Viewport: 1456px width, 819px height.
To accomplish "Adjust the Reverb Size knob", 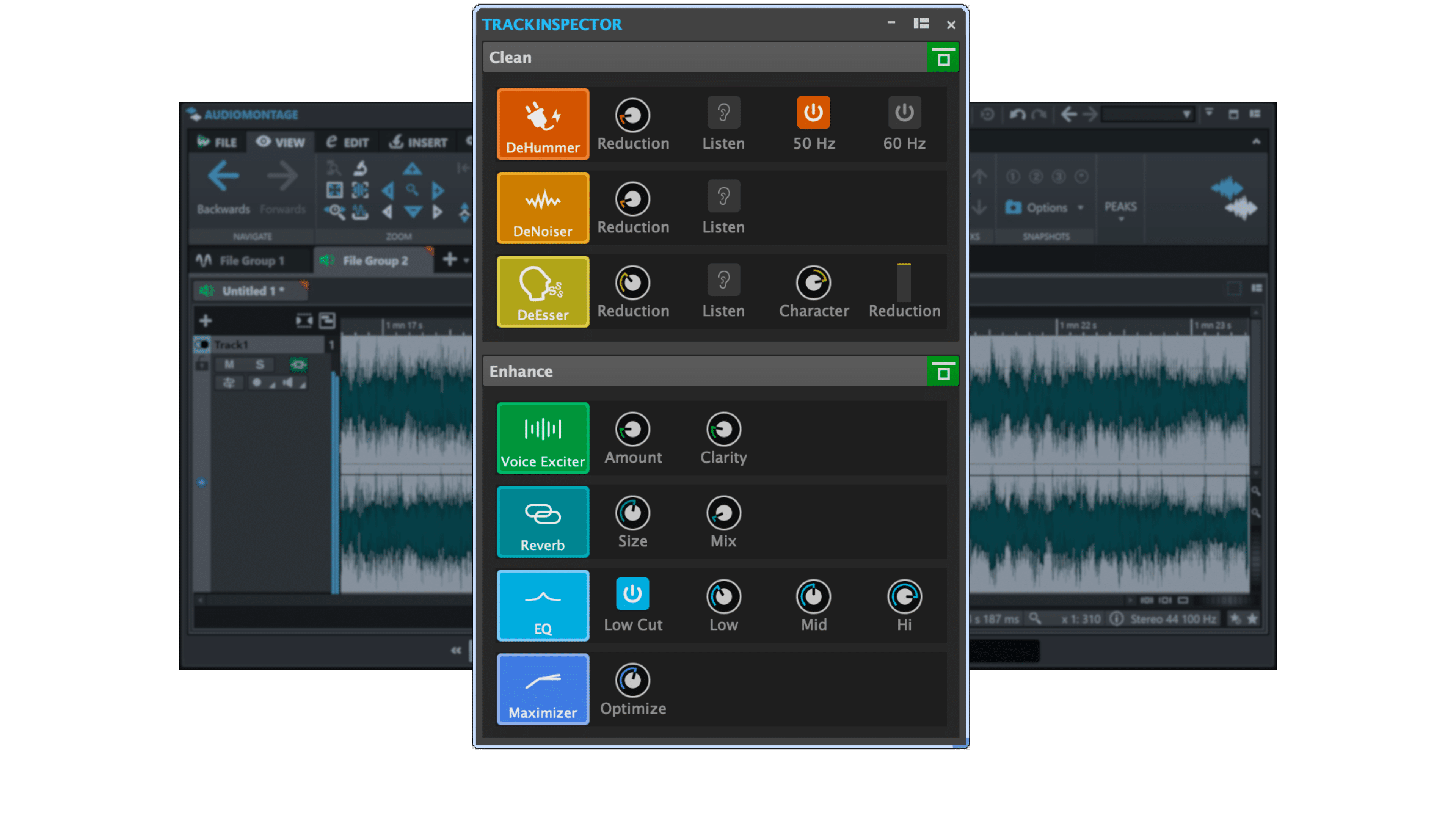I will (632, 512).
